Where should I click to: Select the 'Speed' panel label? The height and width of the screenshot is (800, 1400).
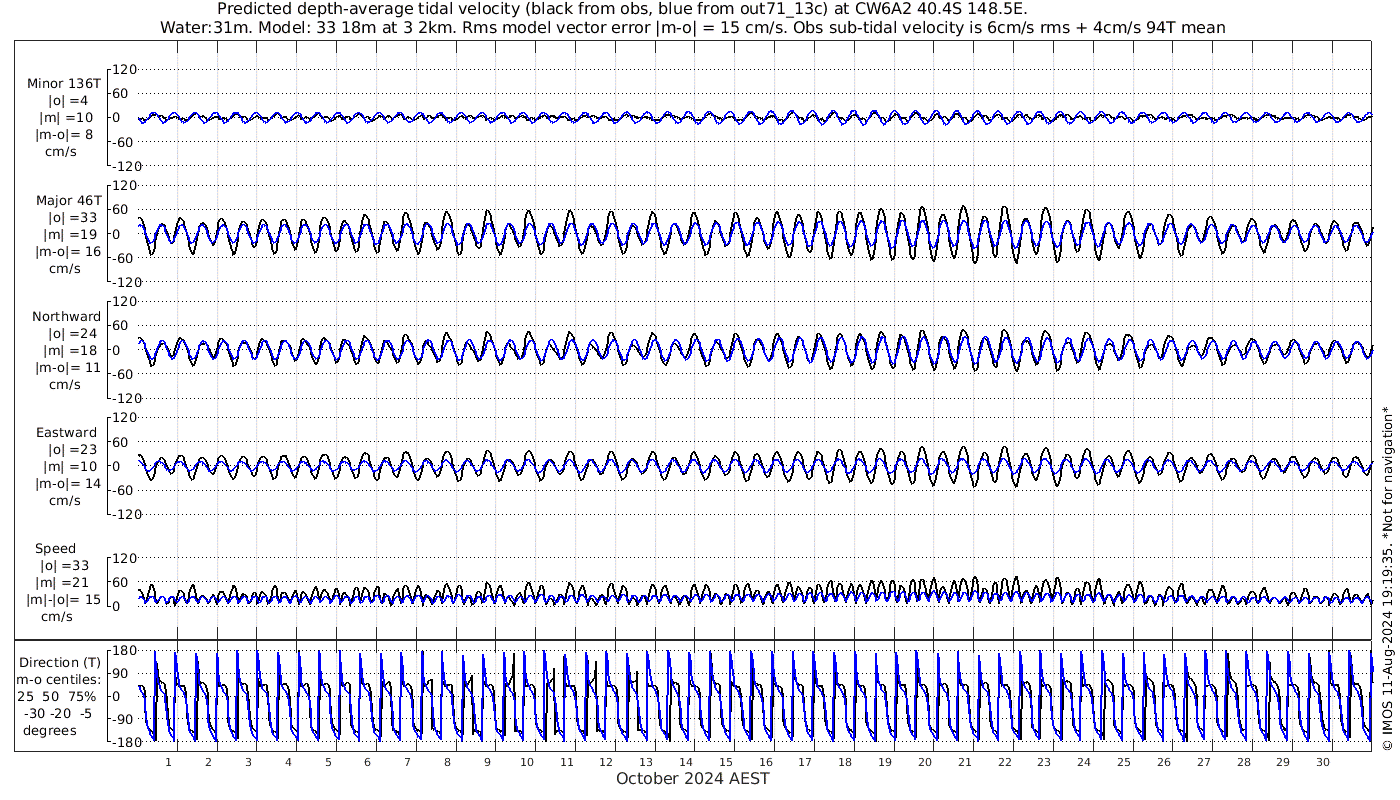pos(55,549)
